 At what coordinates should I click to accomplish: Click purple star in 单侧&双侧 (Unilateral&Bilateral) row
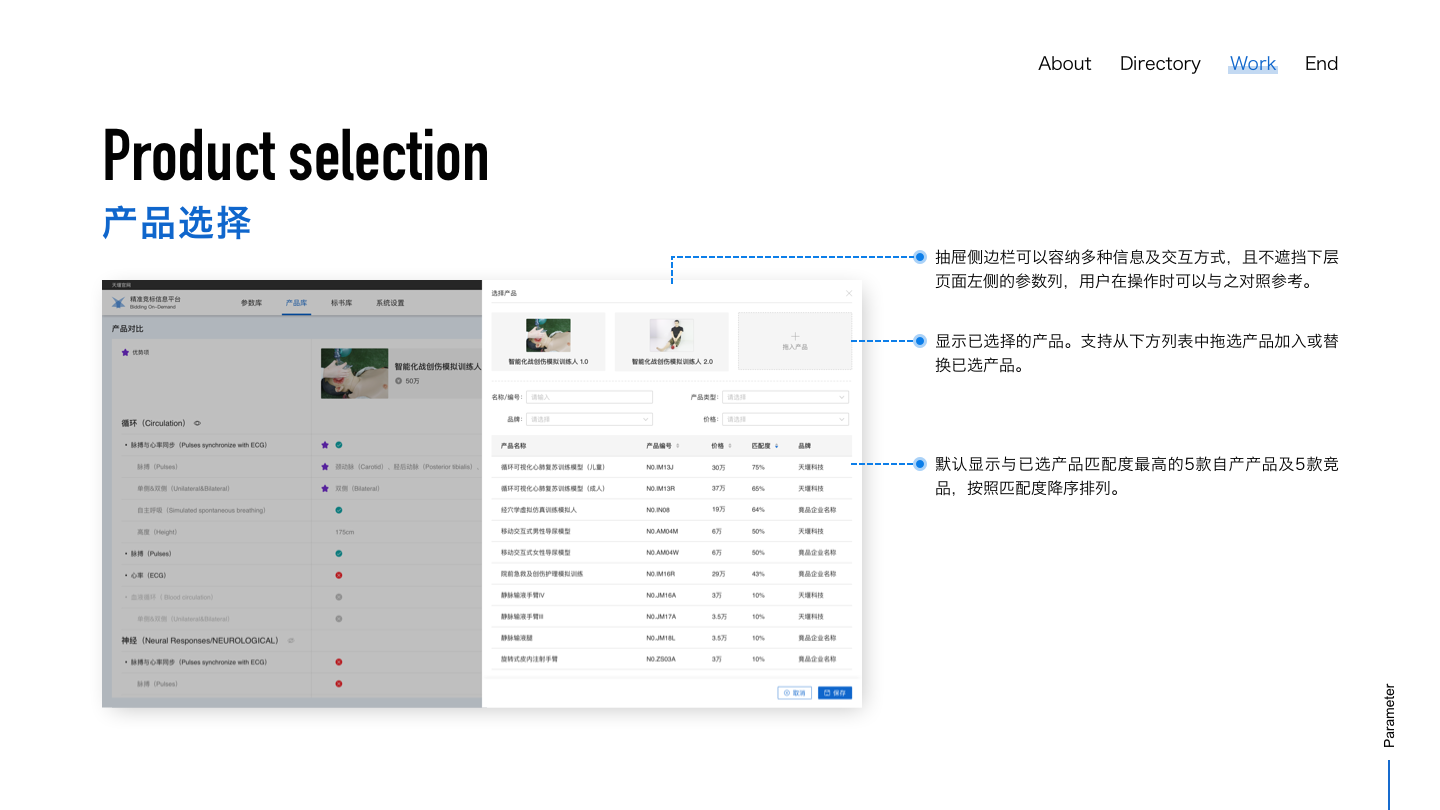(325, 488)
